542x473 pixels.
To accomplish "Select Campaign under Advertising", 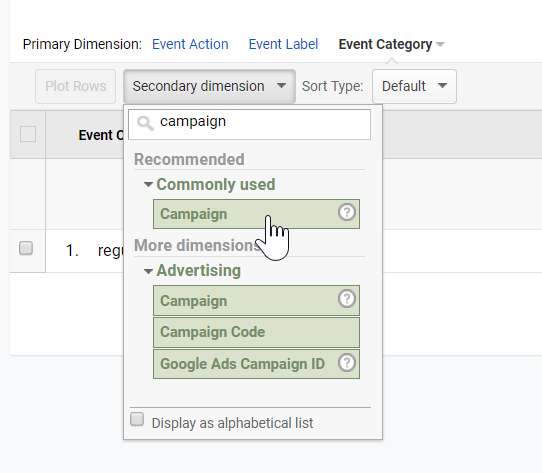I will pos(256,300).
